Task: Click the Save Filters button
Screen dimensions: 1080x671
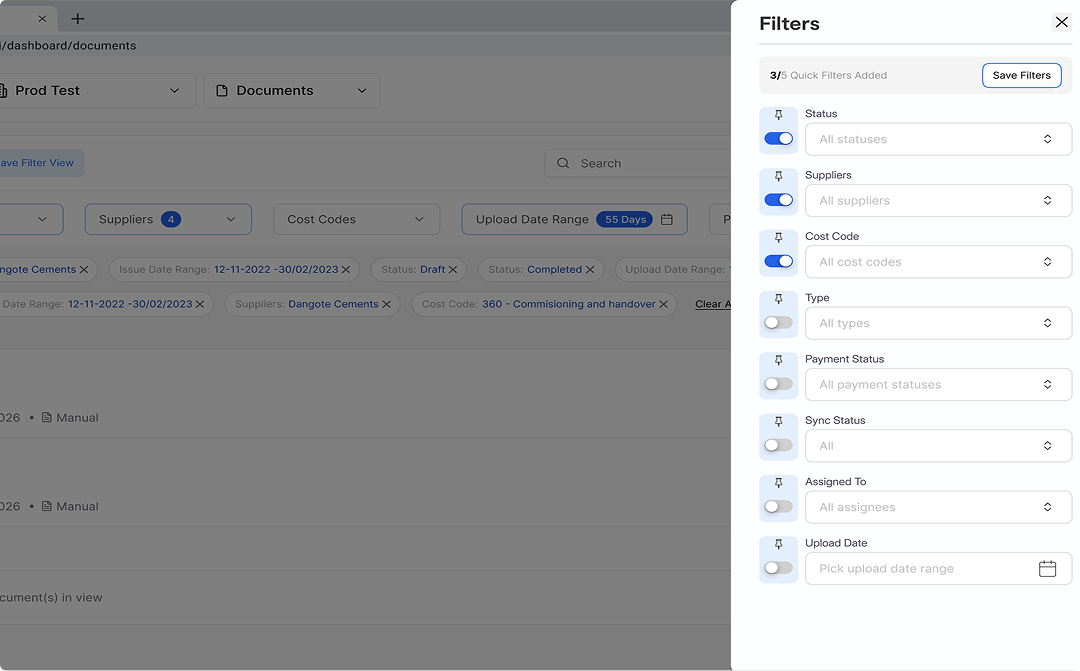Action: (1021, 75)
